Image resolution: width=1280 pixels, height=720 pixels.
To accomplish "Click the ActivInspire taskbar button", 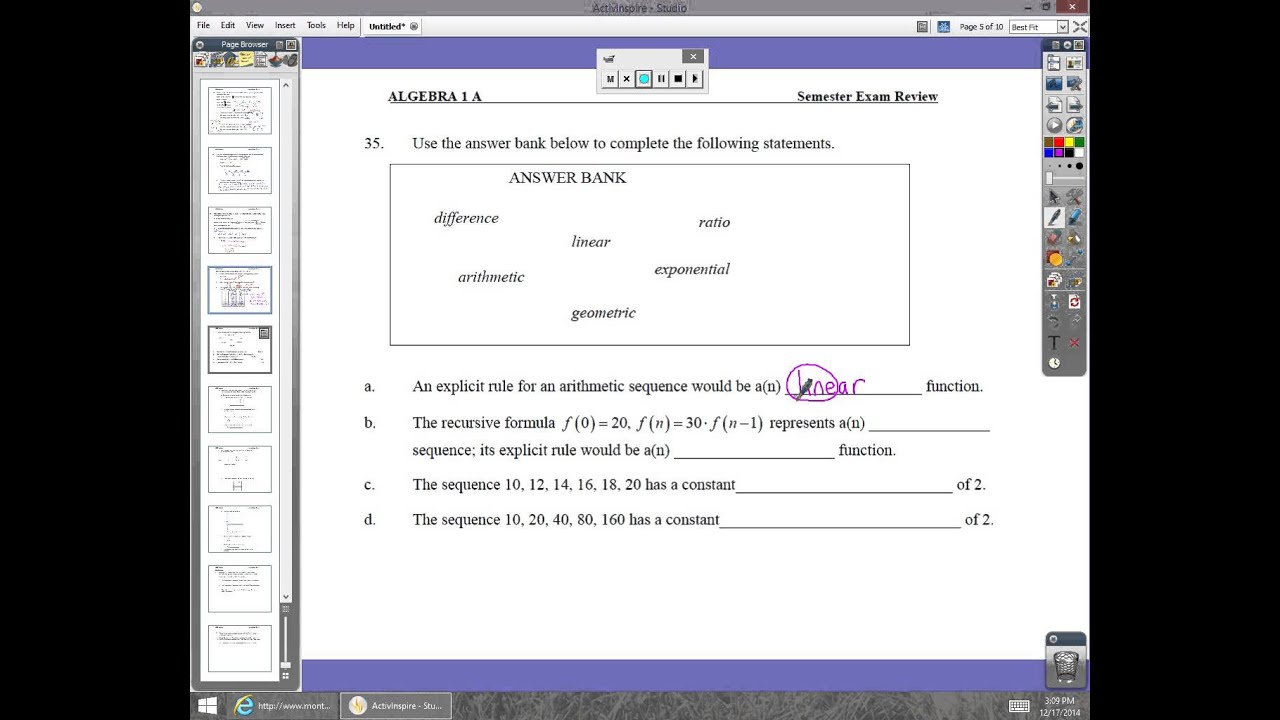I will pyautogui.click(x=396, y=705).
